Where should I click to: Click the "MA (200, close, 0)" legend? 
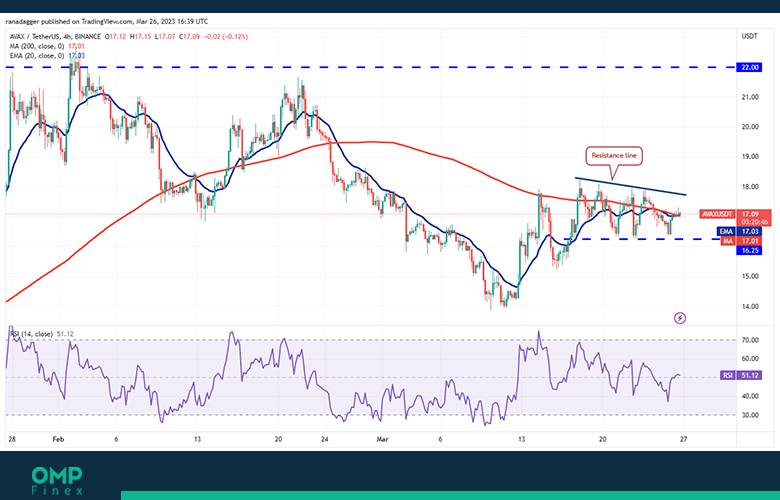pos(37,46)
